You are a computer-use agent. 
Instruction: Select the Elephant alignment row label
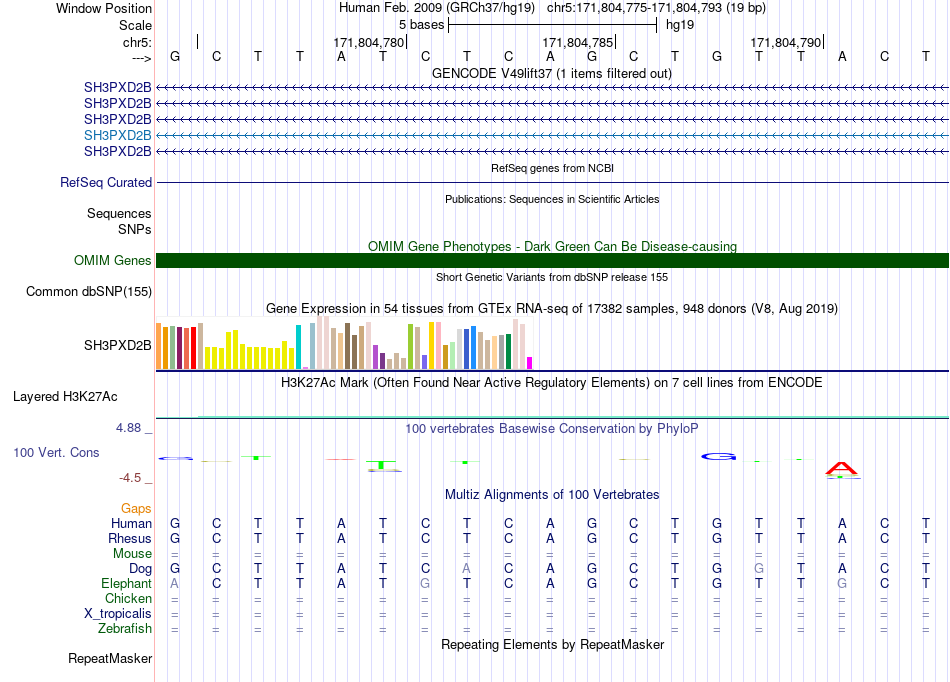coord(126,583)
